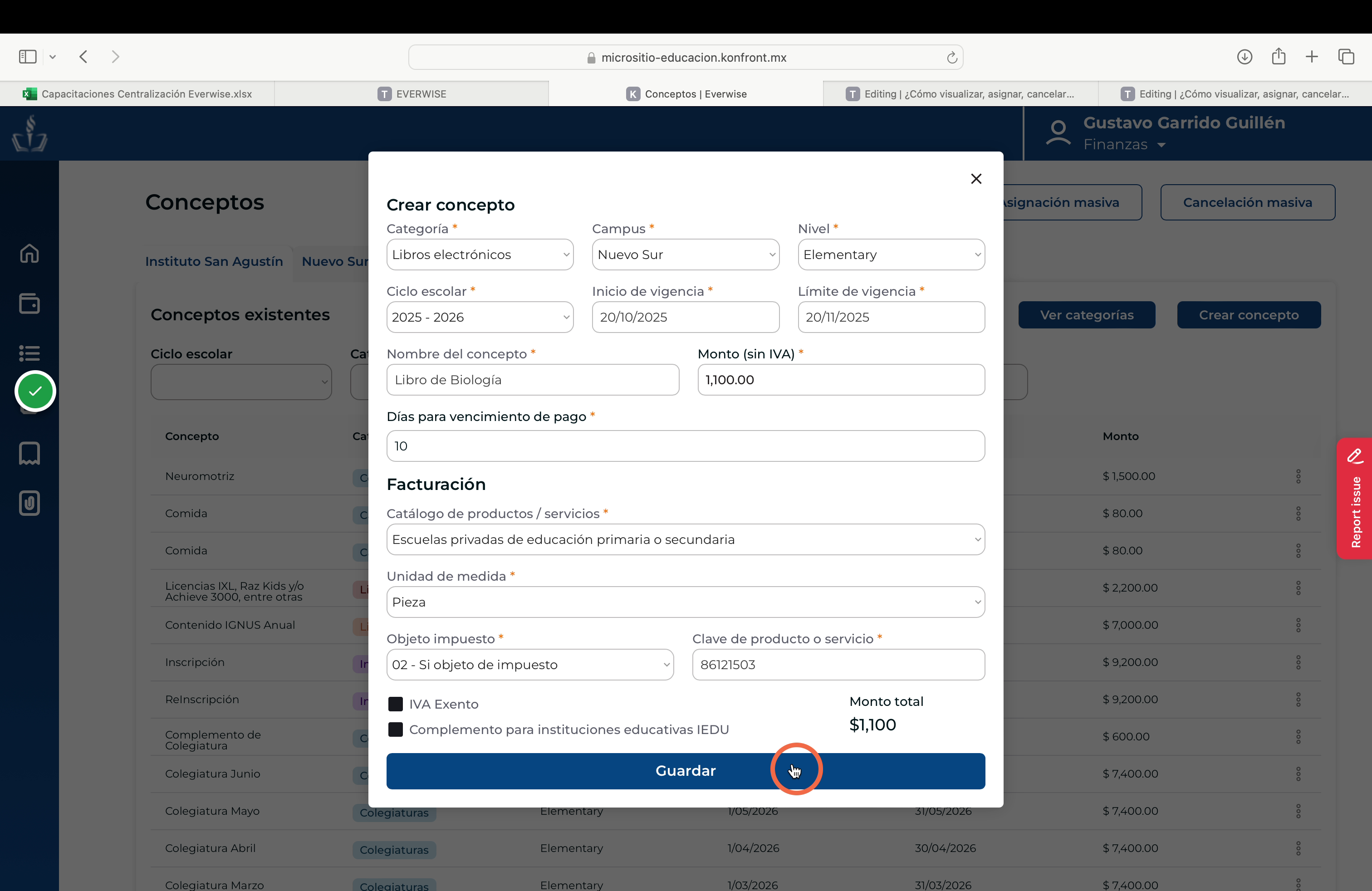Screen dimensions: 1372x891
Task: Open options menu for Contenido IGNUS Anual row
Action: 1298,625
